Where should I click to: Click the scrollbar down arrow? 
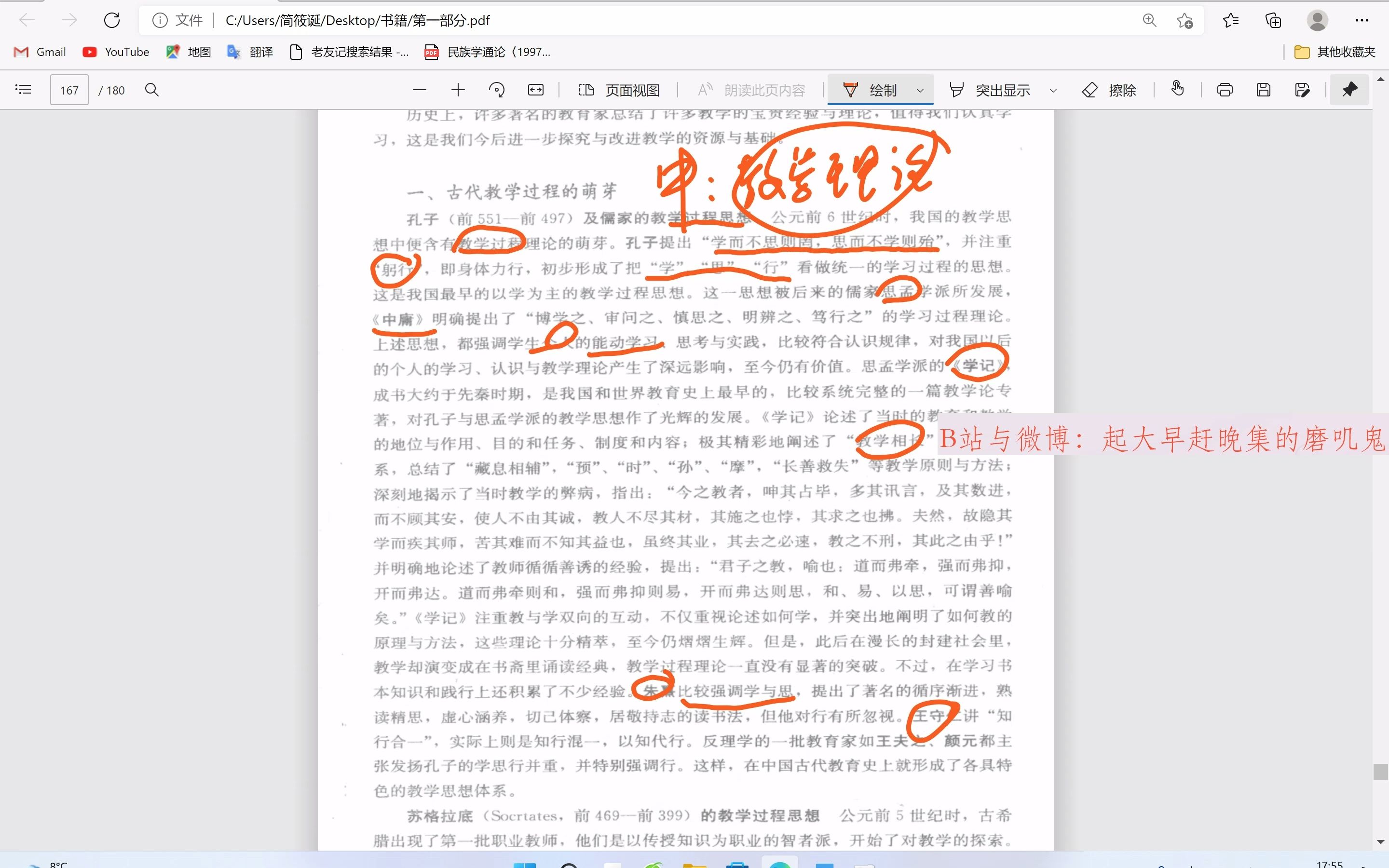pyautogui.click(x=1380, y=842)
